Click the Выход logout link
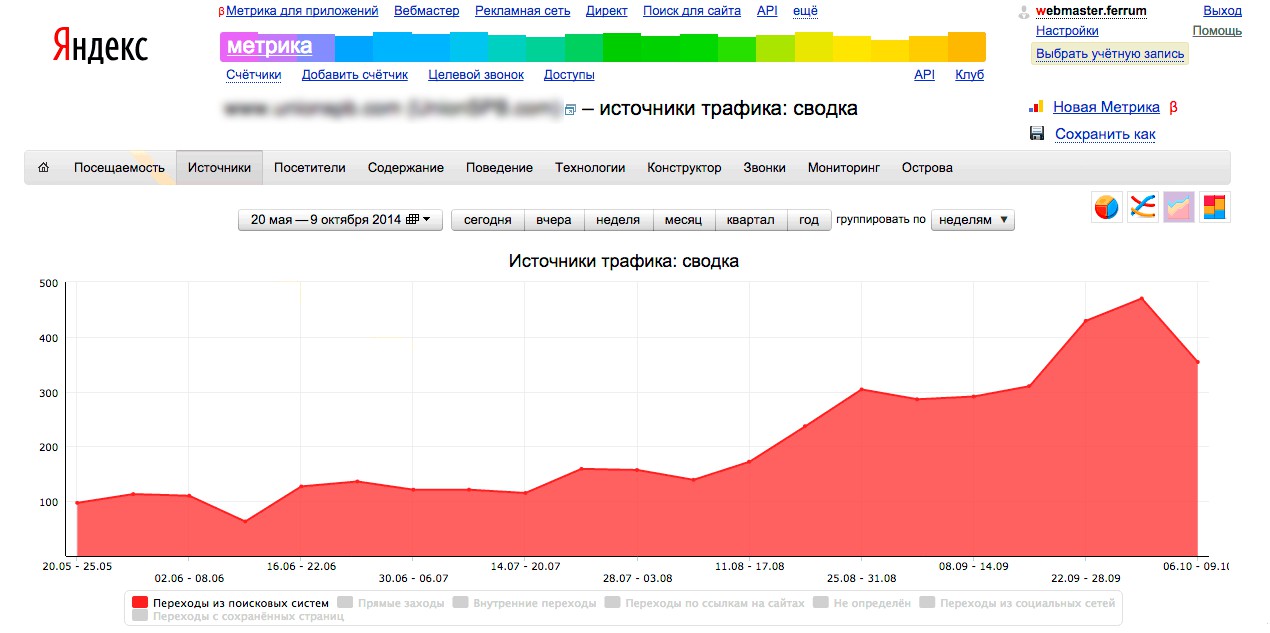Screen dimensions: 1270x633 pyautogui.click(x=1223, y=11)
